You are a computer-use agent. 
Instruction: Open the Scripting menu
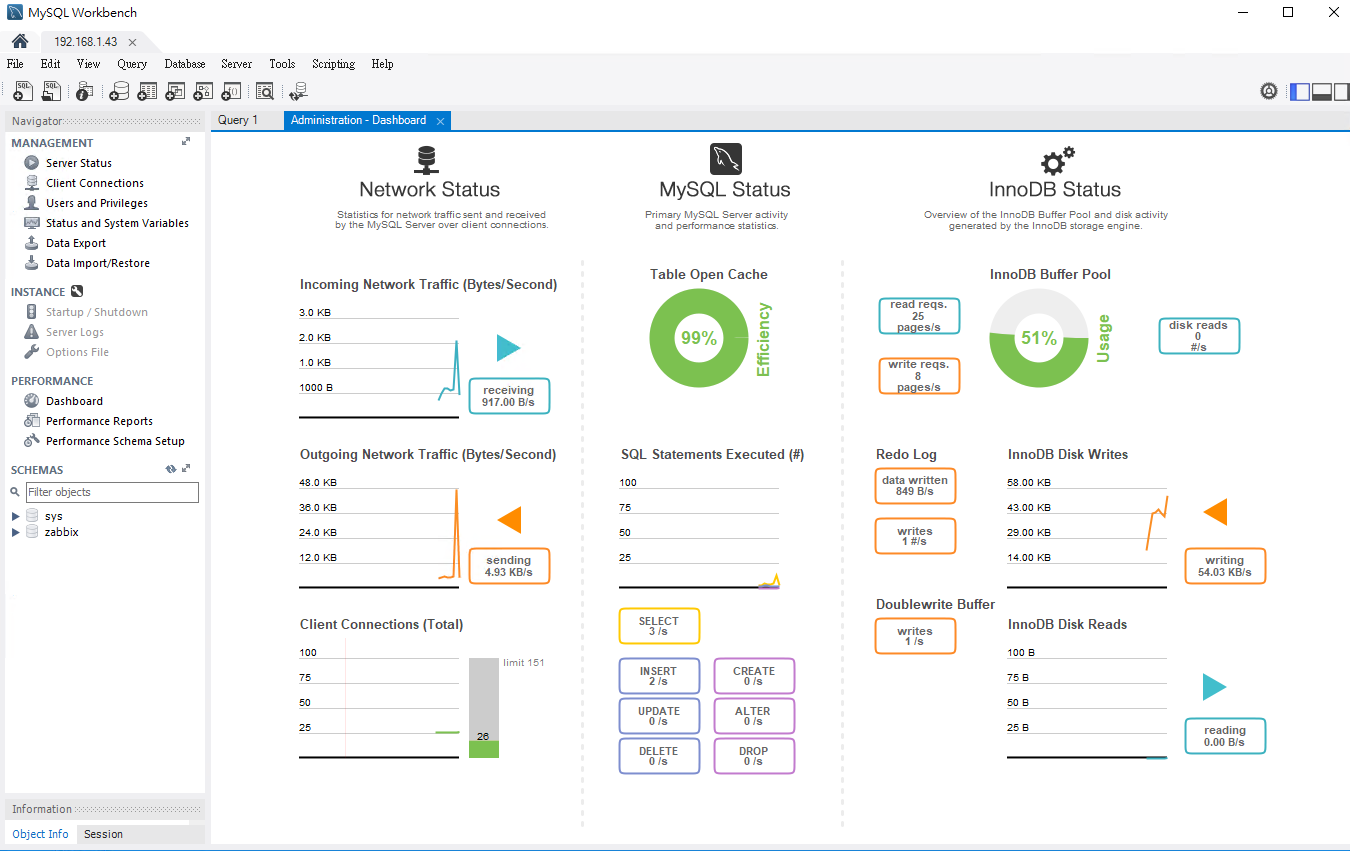click(333, 64)
